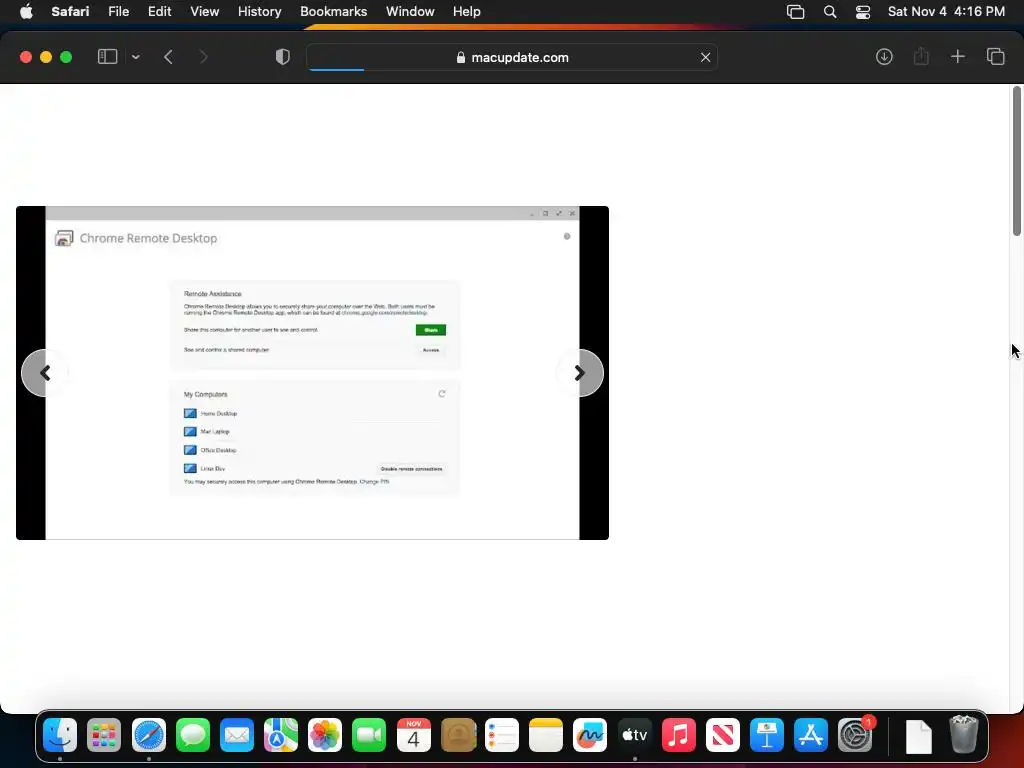1024x768 pixels.
Task: Open Calendar from the Dock
Action: pos(413,735)
